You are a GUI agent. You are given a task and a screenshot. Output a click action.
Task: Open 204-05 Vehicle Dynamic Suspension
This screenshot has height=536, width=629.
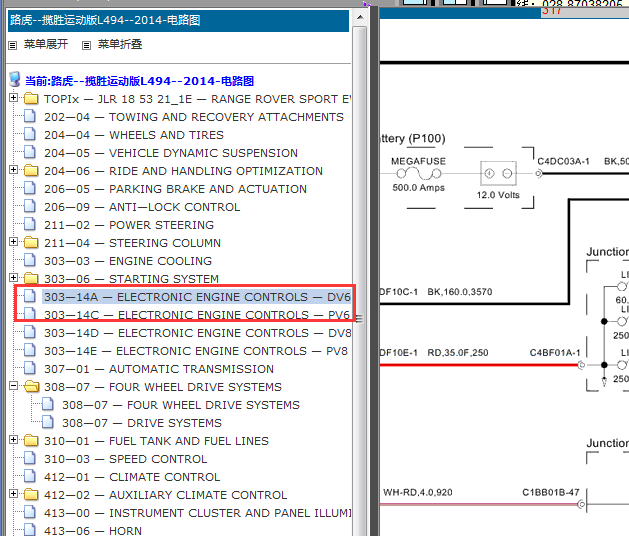[171, 153]
